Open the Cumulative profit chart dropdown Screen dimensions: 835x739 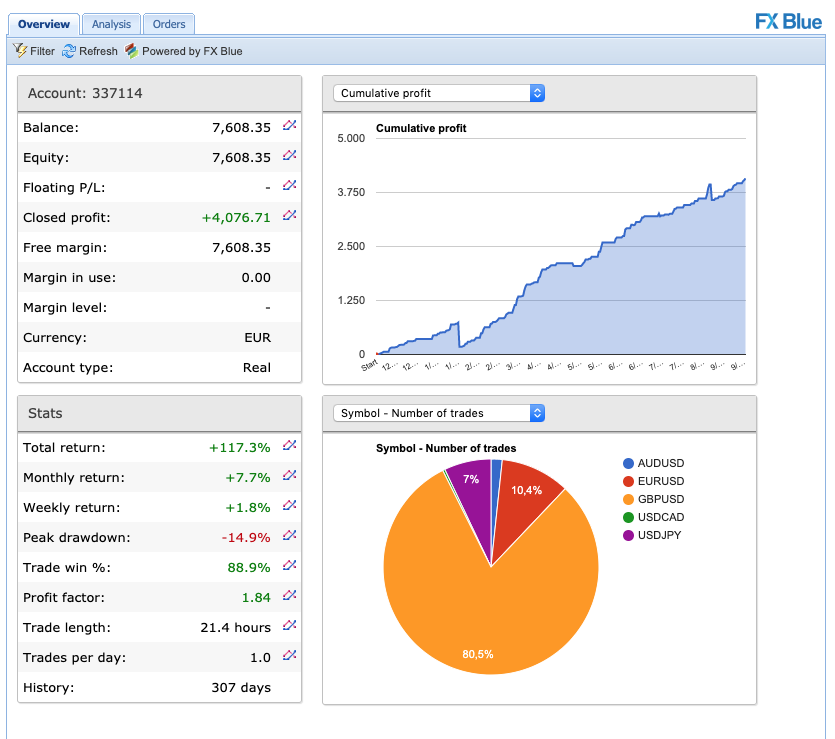tap(439, 93)
